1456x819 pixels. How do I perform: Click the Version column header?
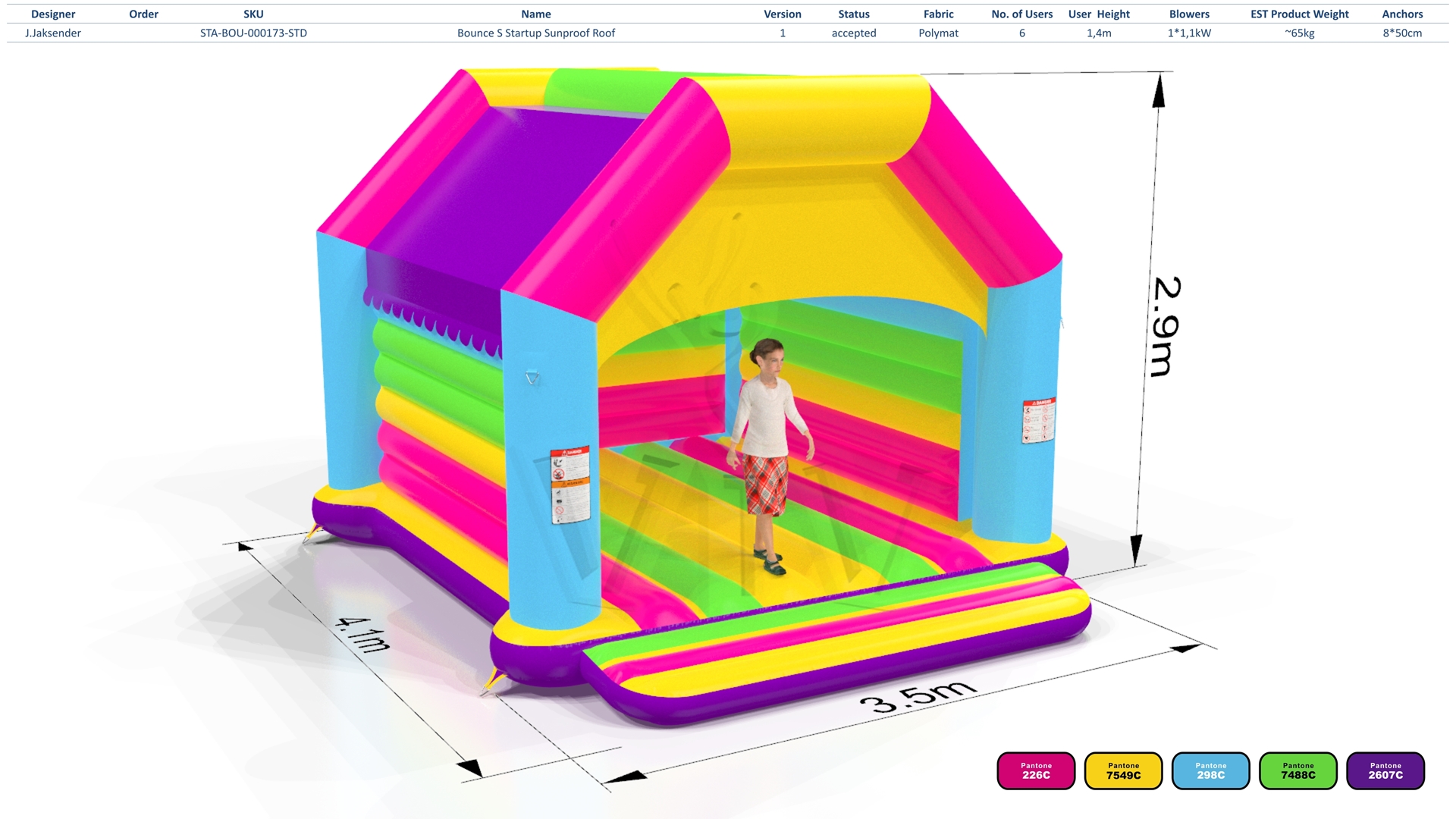pos(783,14)
